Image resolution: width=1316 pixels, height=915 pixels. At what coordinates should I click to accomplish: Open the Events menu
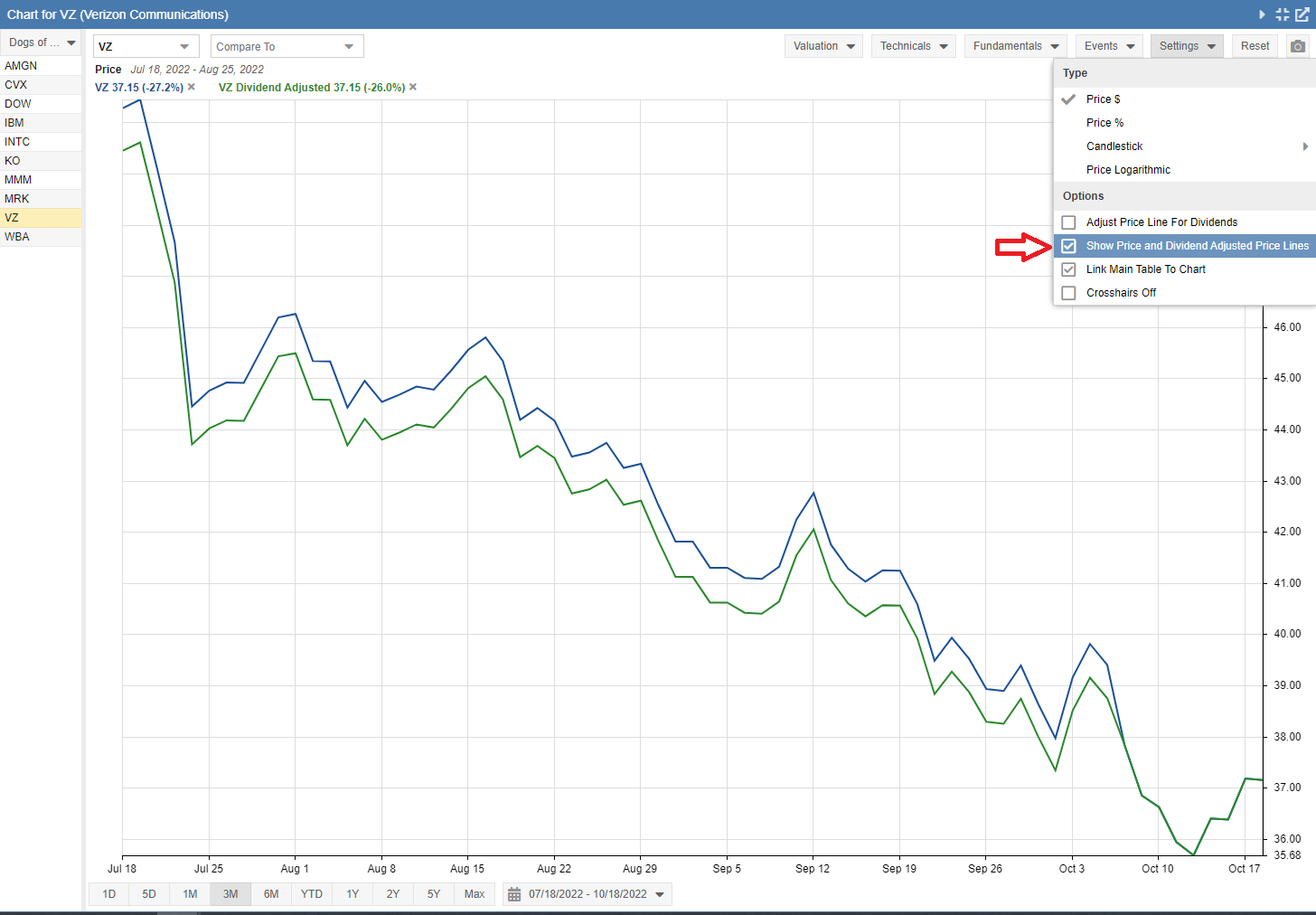pyautogui.click(x=1110, y=46)
